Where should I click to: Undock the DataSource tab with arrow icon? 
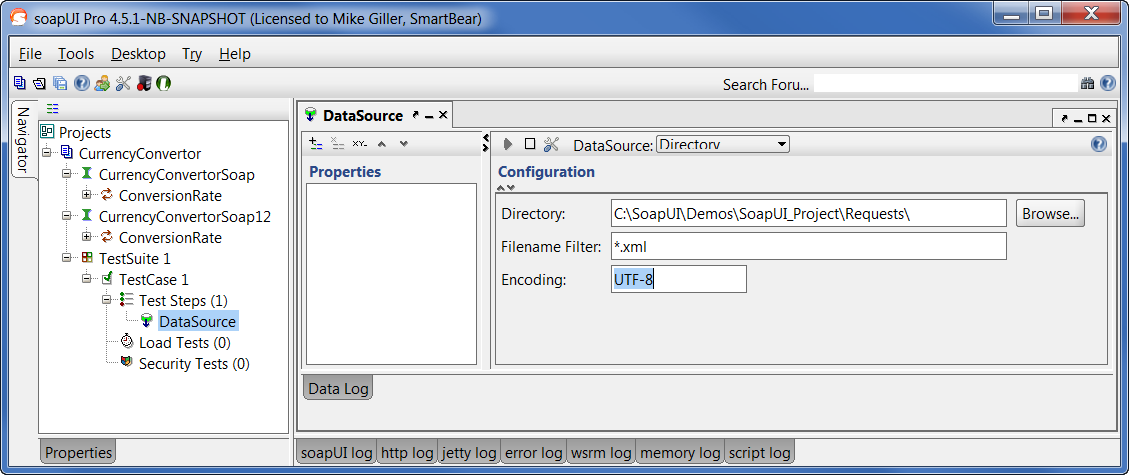415,115
